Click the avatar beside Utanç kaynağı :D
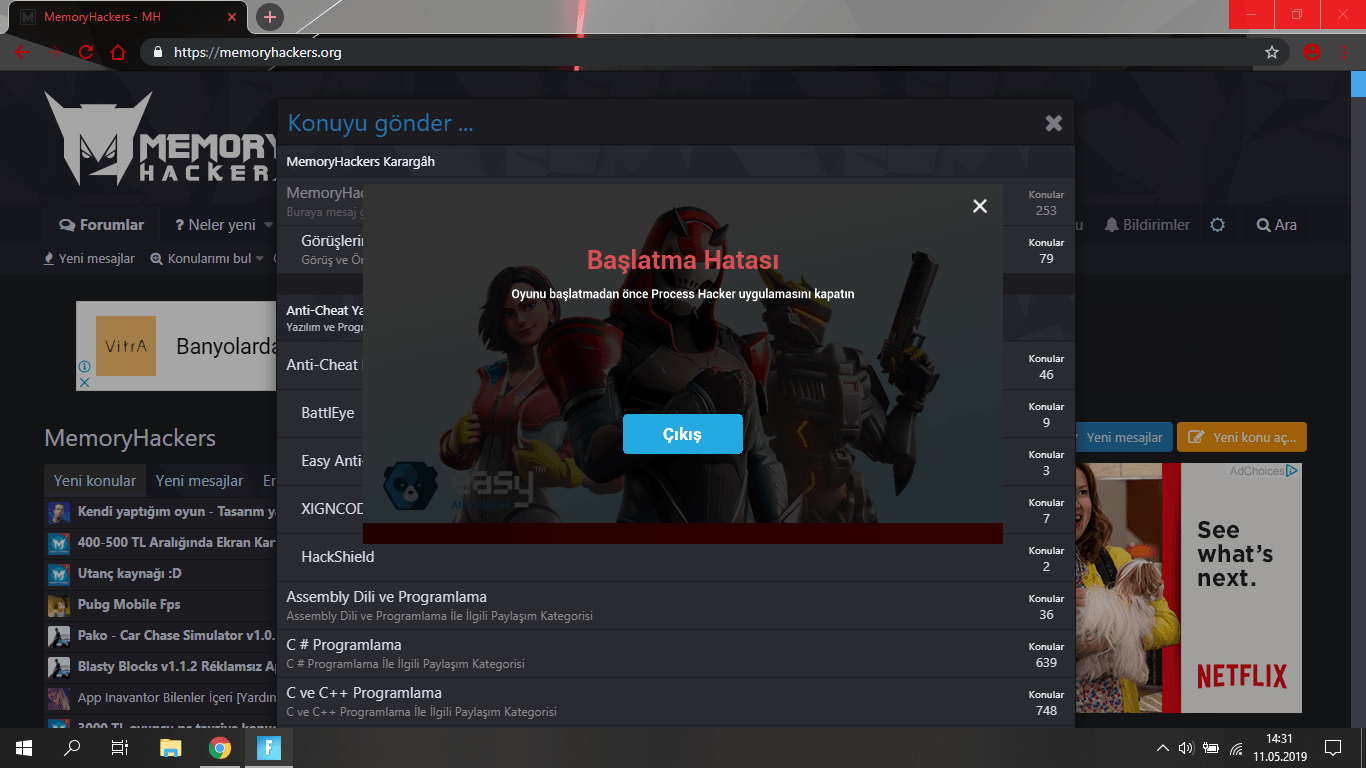The width and height of the screenshot is (1366, 768). pos(59,574)
